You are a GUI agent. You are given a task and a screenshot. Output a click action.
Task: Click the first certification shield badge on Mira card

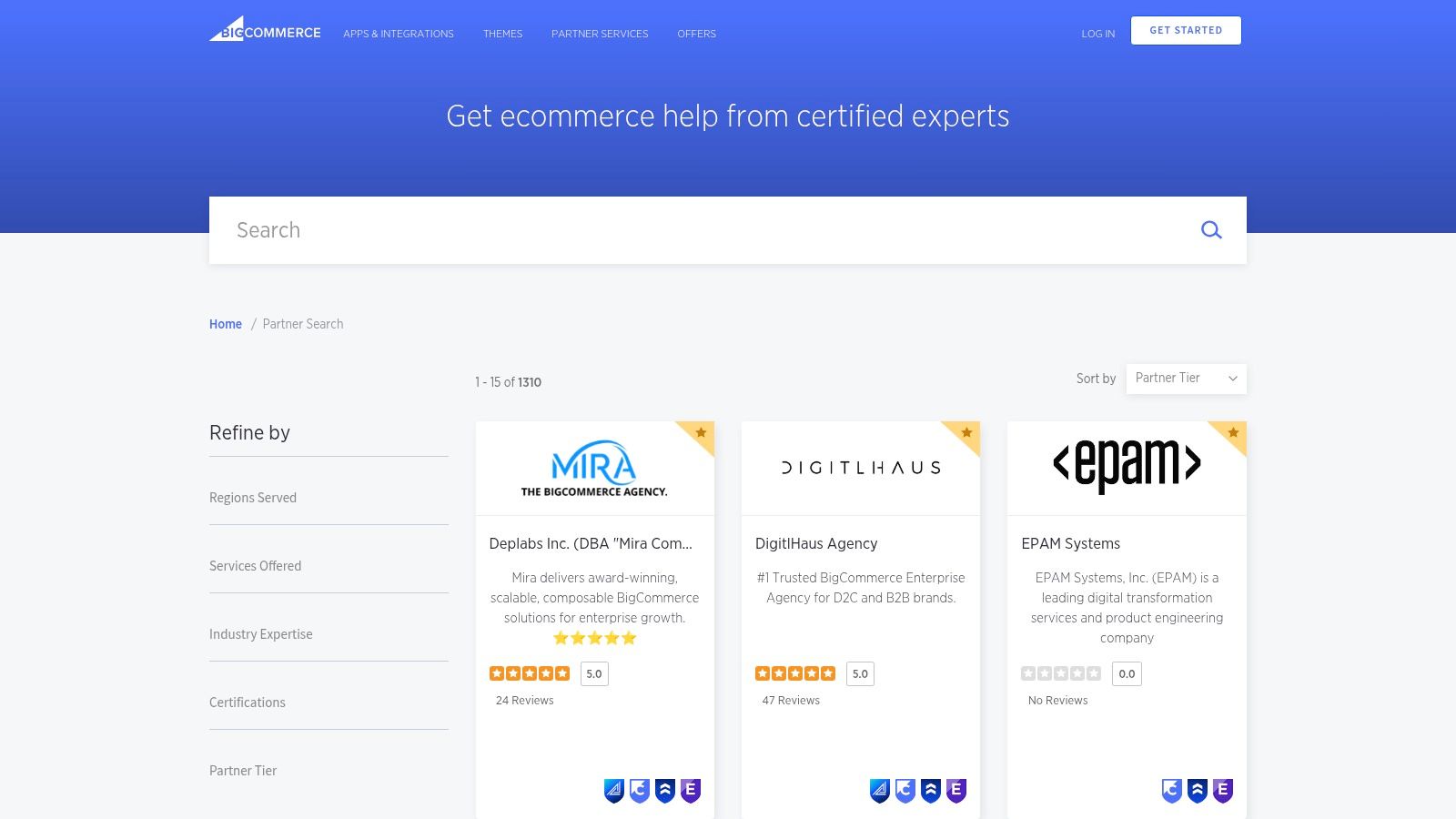click(x=613, y=791)
